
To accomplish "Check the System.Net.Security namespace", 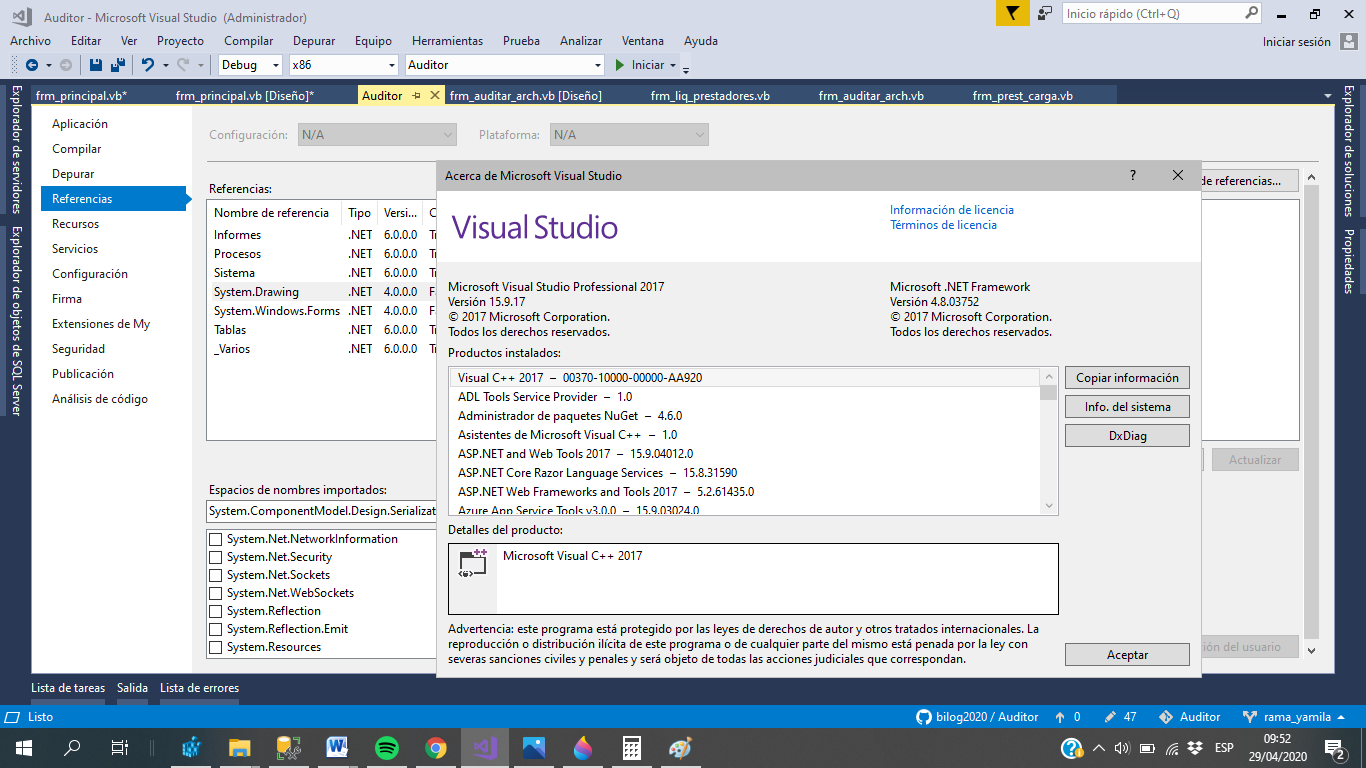I will point(215,557).
